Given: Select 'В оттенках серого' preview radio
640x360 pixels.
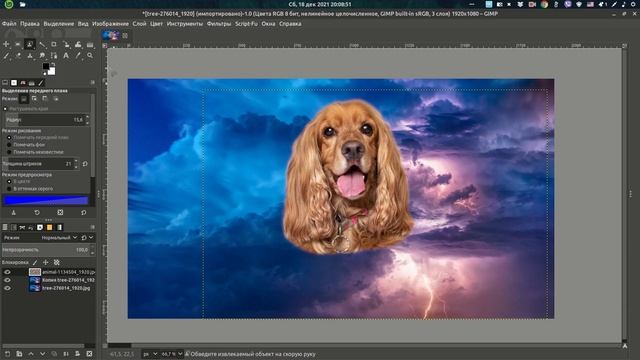Looking at the screenshot, I should tap(9, 189).
